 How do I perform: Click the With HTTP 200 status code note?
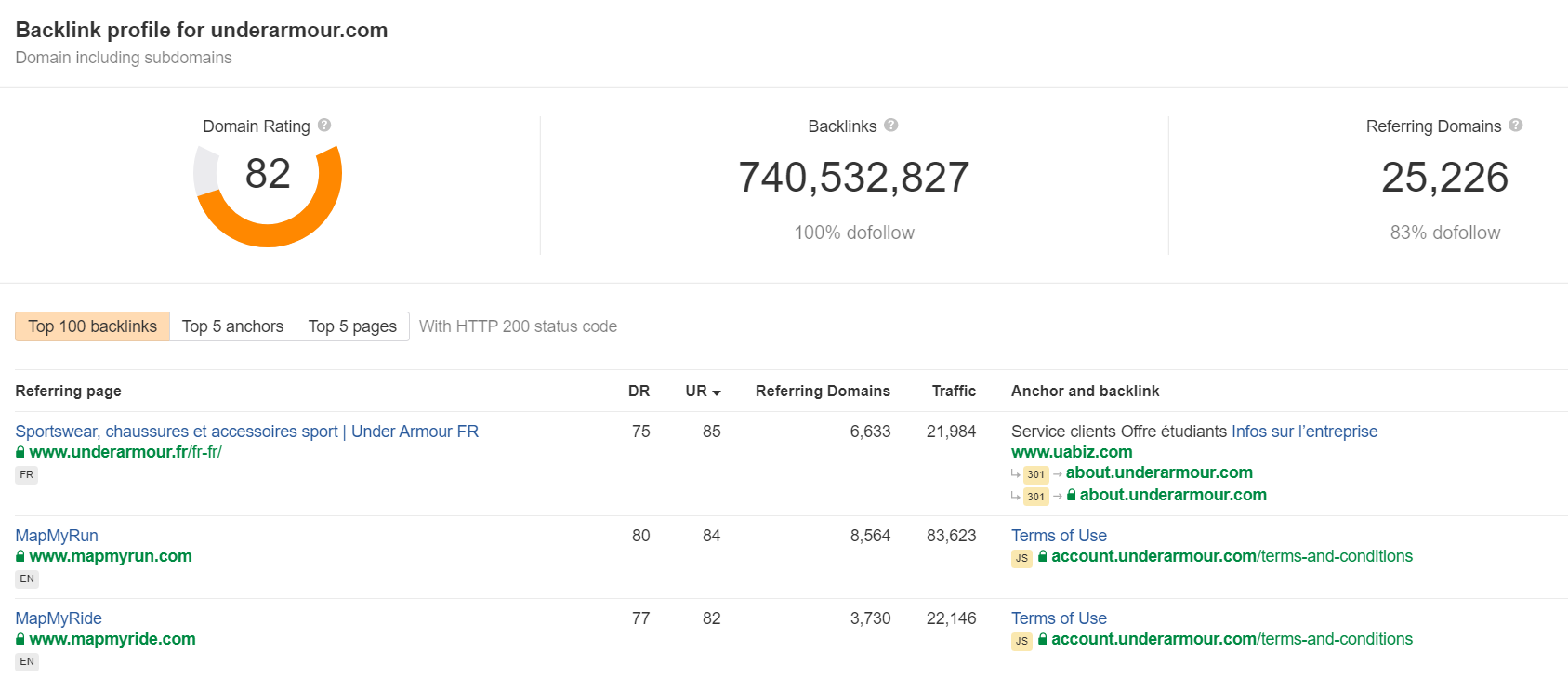[518, 326]
